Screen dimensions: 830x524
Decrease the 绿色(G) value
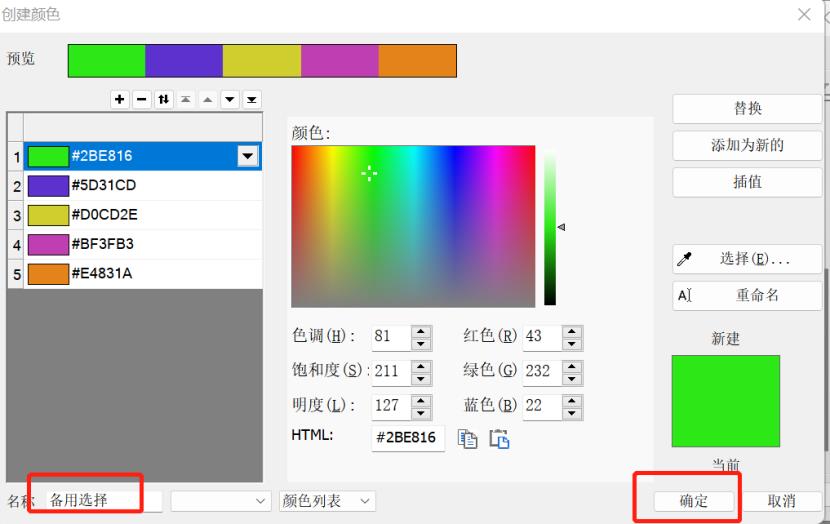click(x=572, y=379)
